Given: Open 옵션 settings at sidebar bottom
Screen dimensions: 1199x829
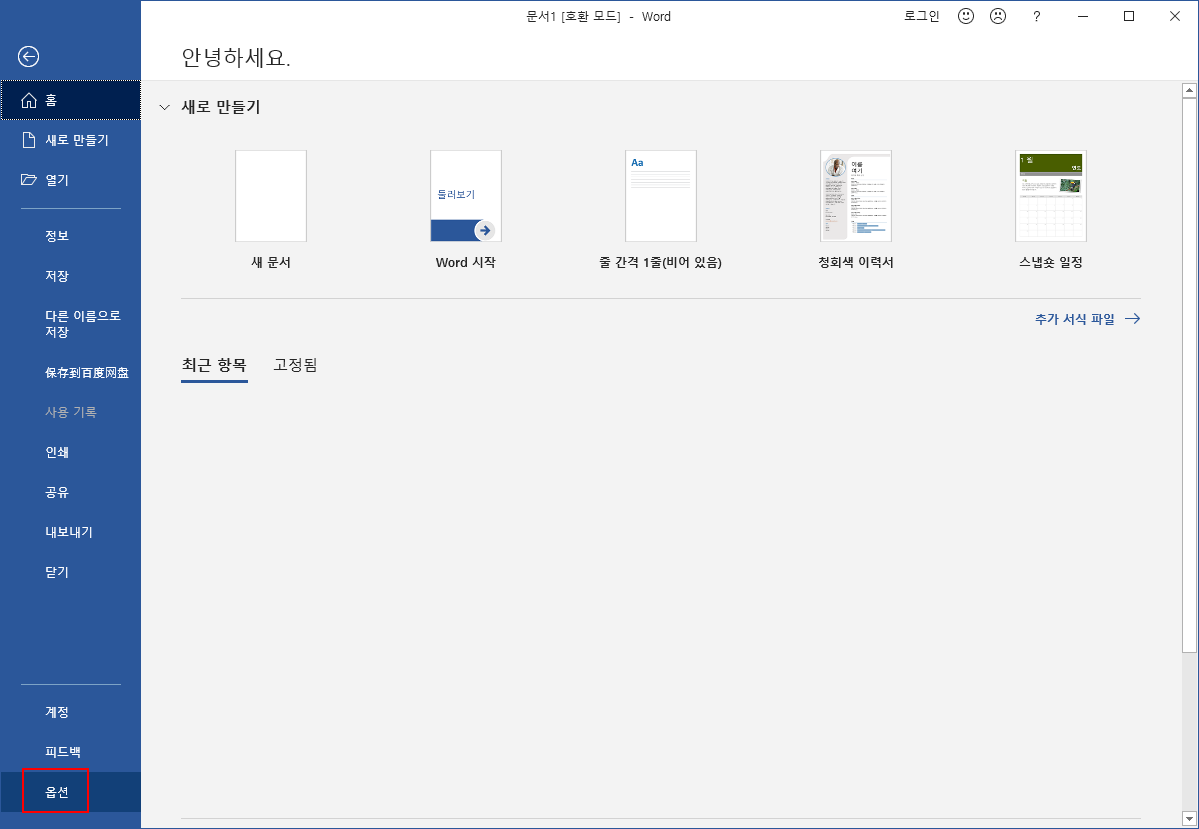Looking at the screenshot, I should click(x=70, y=792).
